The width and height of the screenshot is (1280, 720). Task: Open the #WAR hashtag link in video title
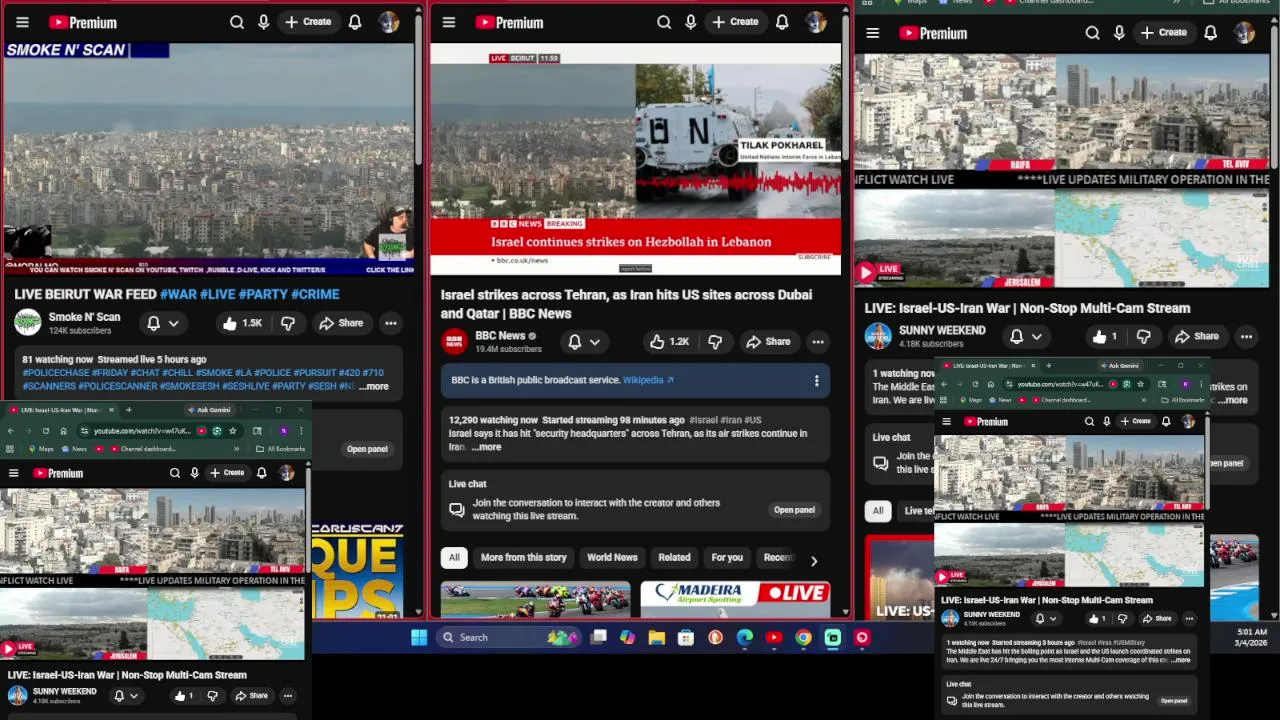tap(178, 294)
